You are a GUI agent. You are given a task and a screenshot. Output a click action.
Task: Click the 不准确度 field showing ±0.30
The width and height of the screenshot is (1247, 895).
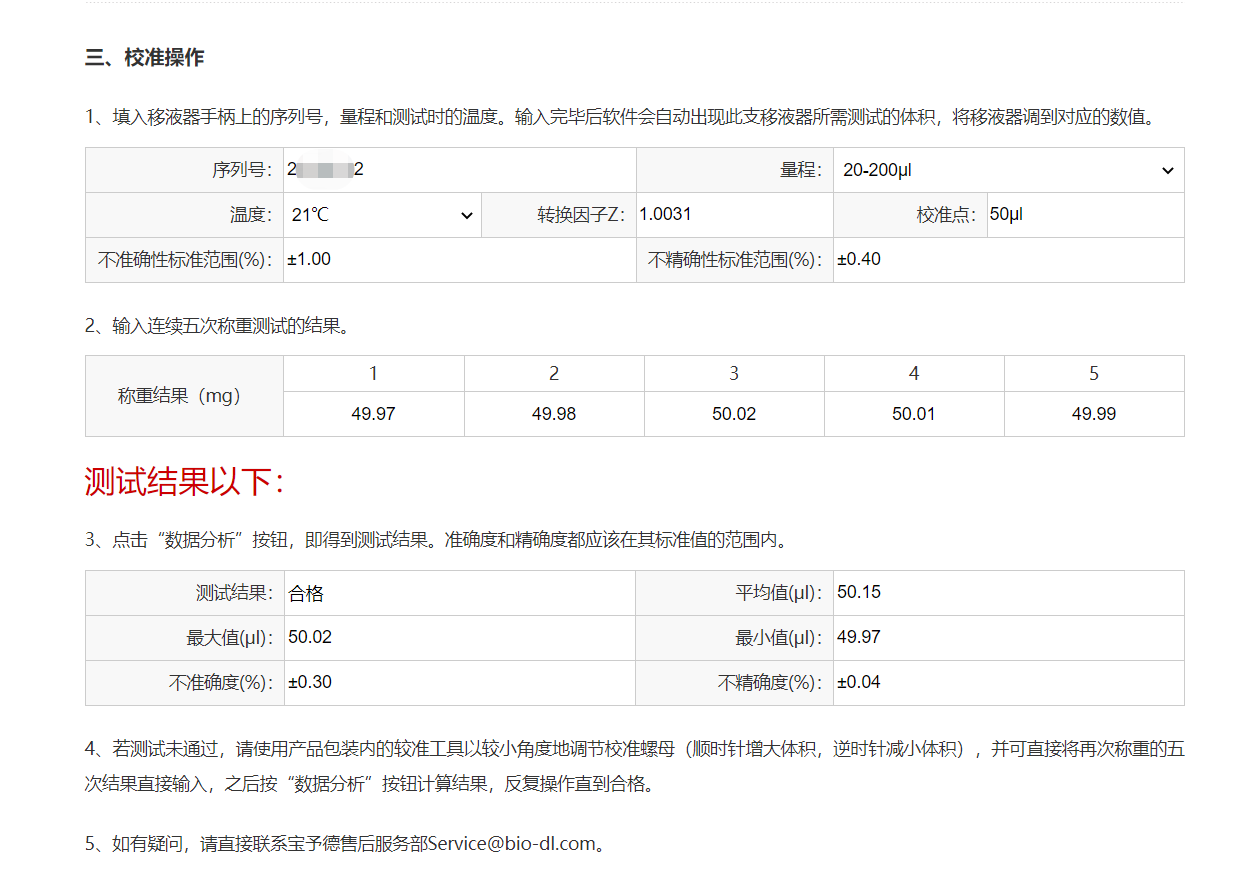coord(458,683)
